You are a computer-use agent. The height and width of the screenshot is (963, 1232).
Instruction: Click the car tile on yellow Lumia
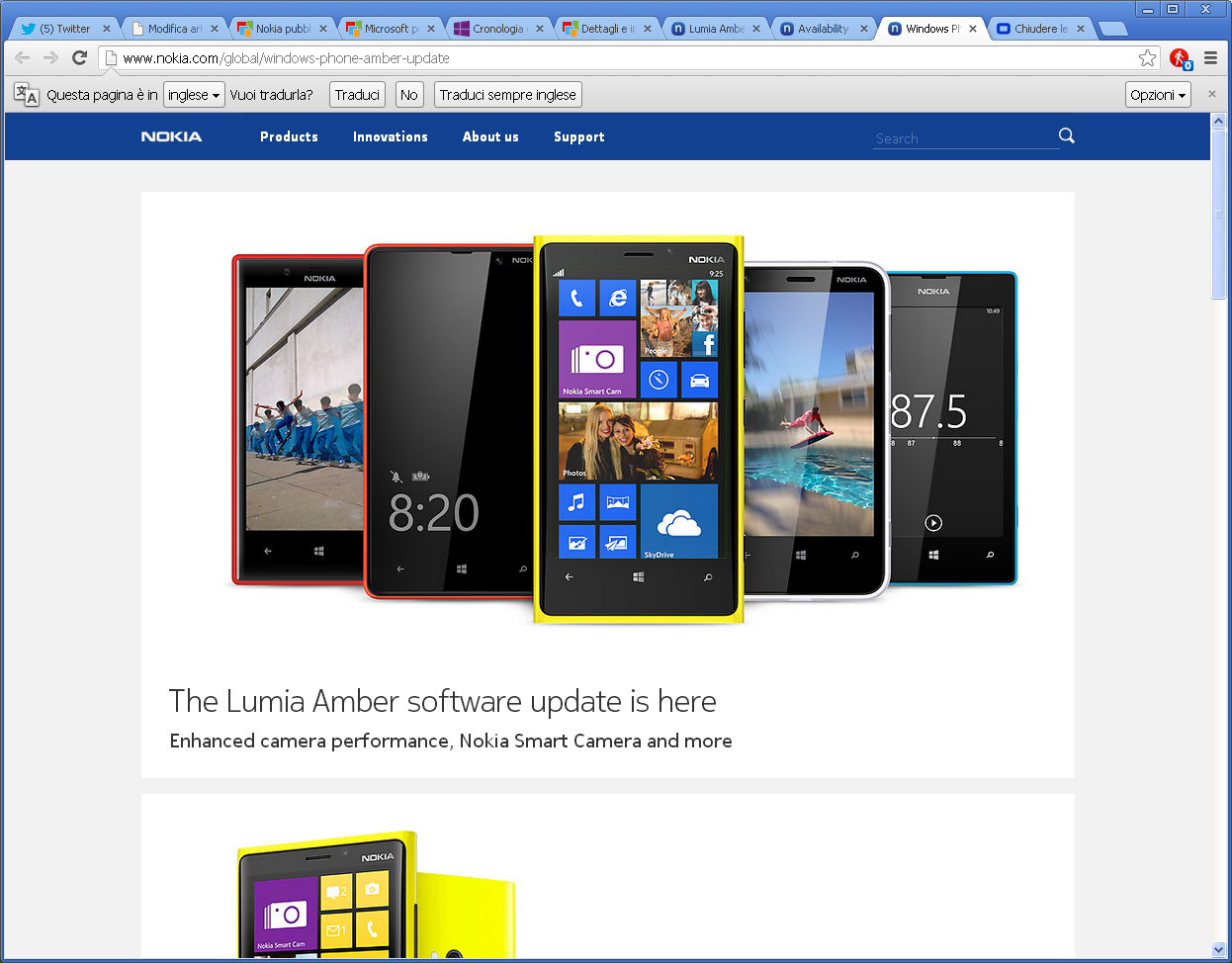point(699,380)
